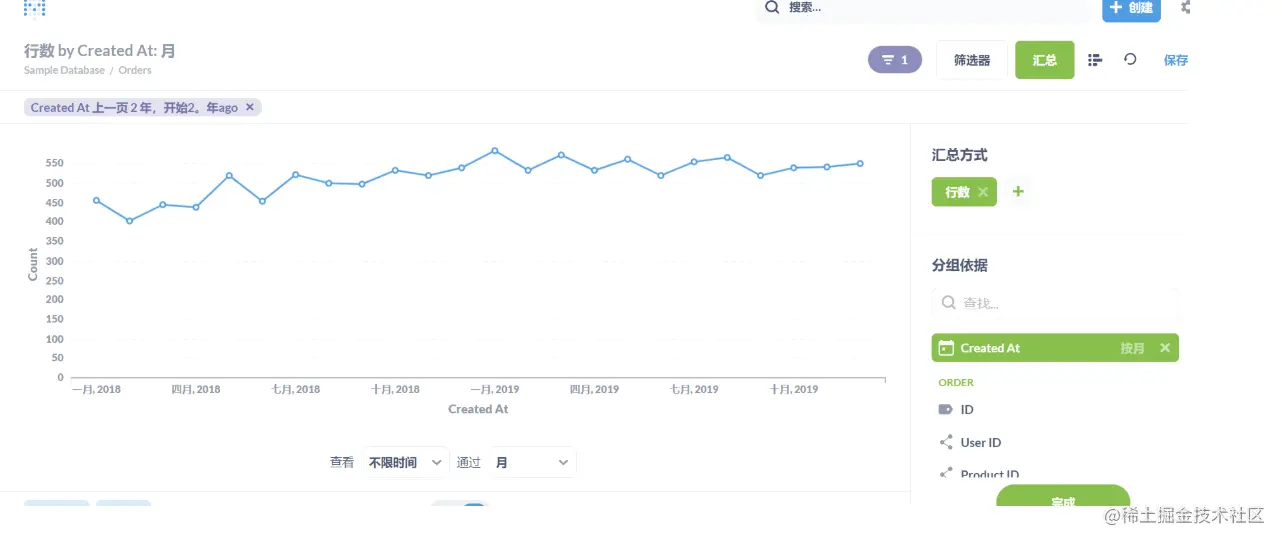Viewport: 1282px width, 543px height.
Task: Open the settings gear icon
Action: pos(1185,8)
